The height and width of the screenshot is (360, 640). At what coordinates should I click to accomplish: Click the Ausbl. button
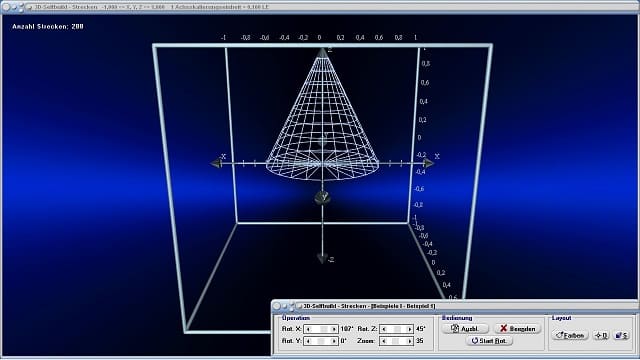[x=465, y=329]
